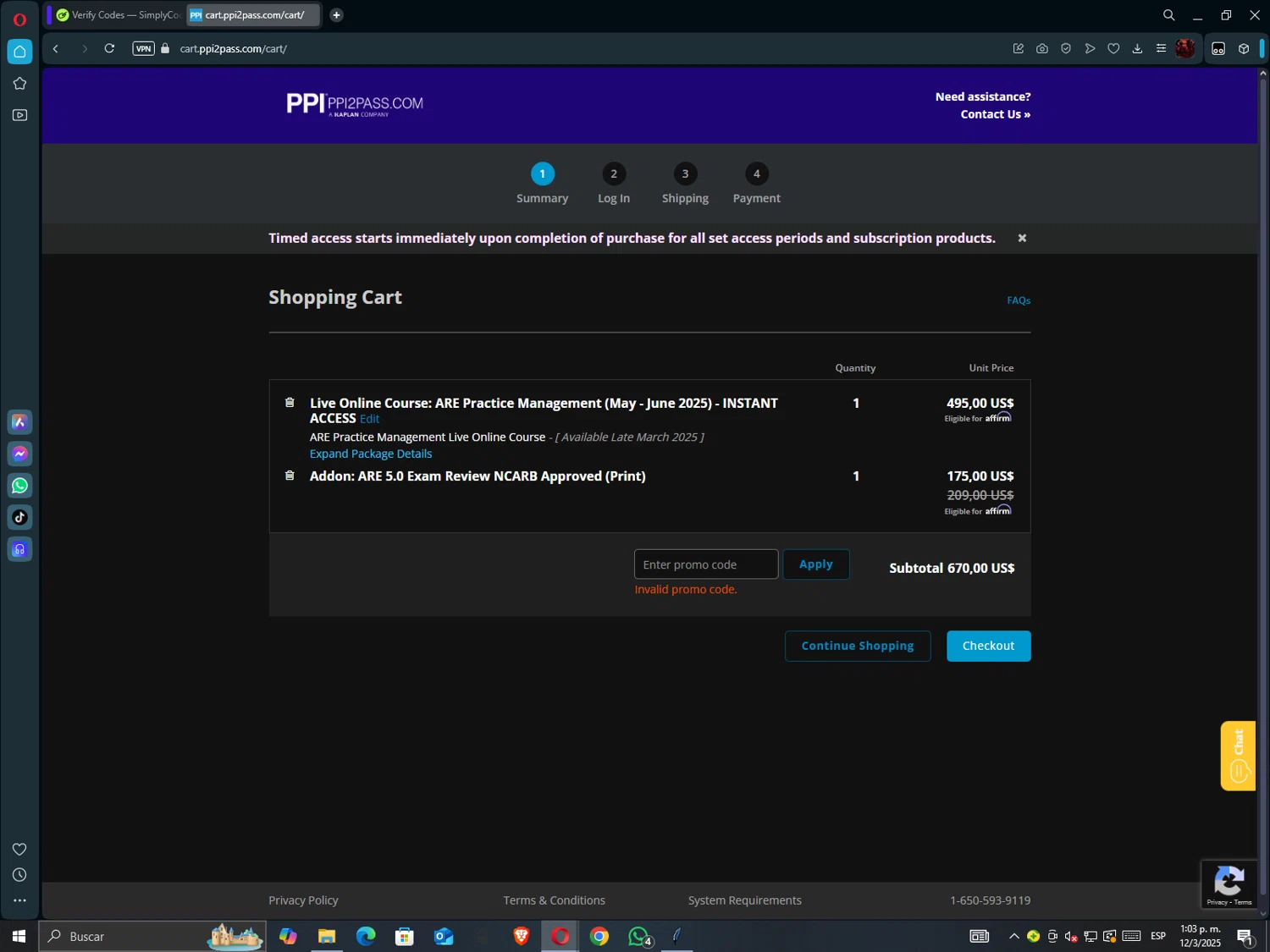
Task: Open the Windows notification center
Action: 1245,937
